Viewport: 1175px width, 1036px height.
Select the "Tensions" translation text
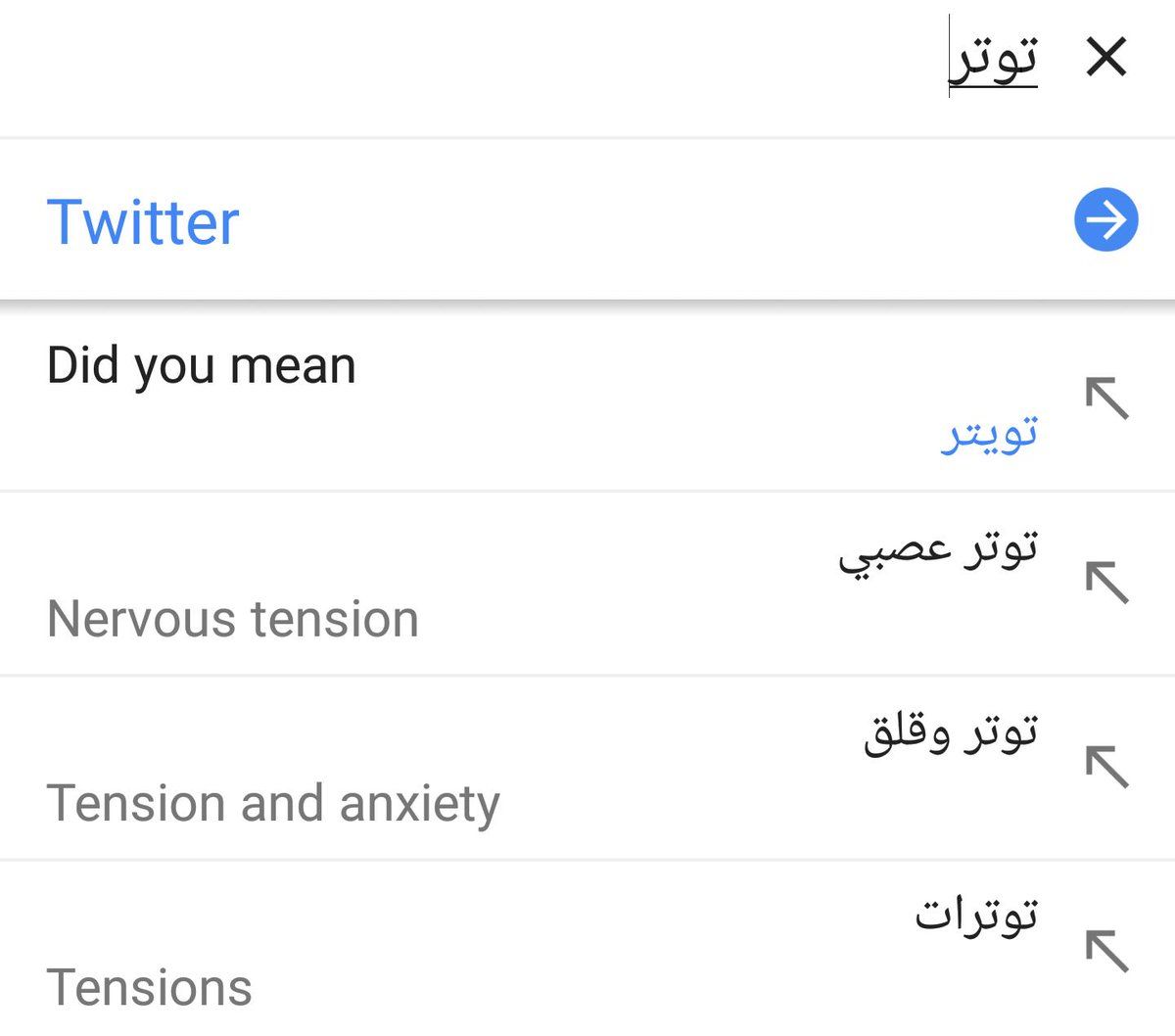click(150, 987)
